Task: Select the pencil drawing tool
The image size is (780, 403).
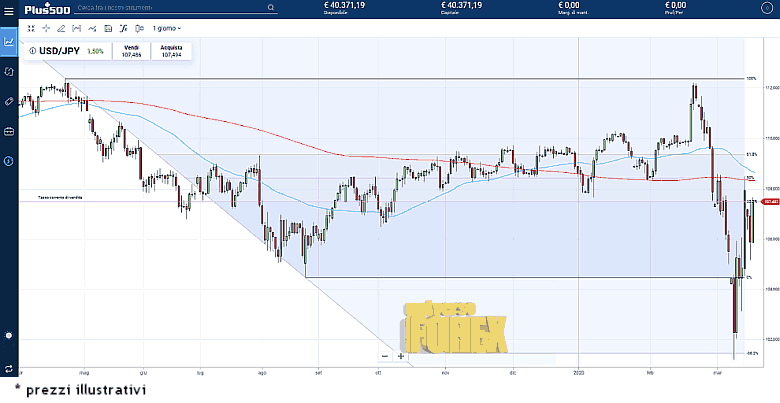Action: point(61,28)
